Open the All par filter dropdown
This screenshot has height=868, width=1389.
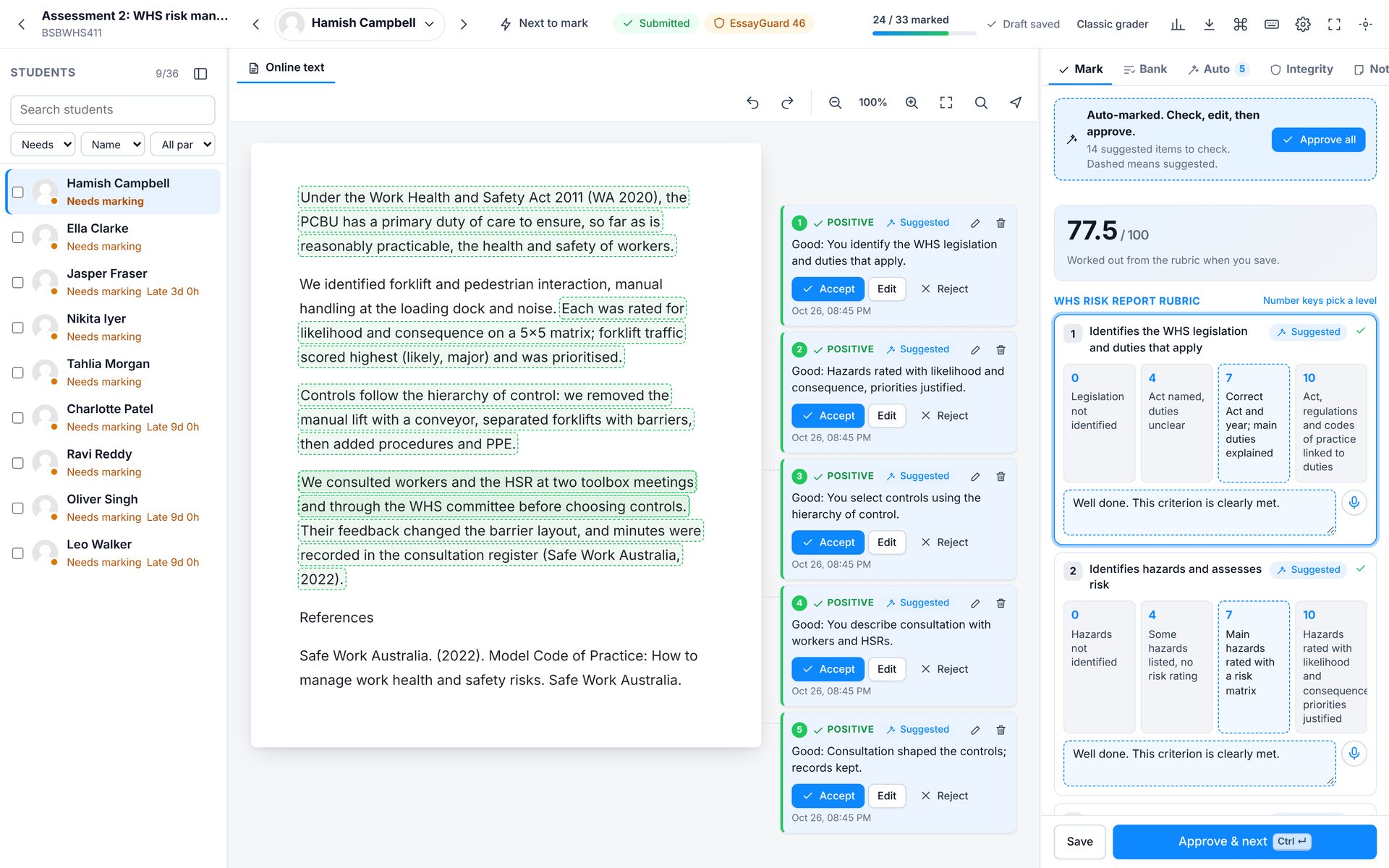click(182, 145)
